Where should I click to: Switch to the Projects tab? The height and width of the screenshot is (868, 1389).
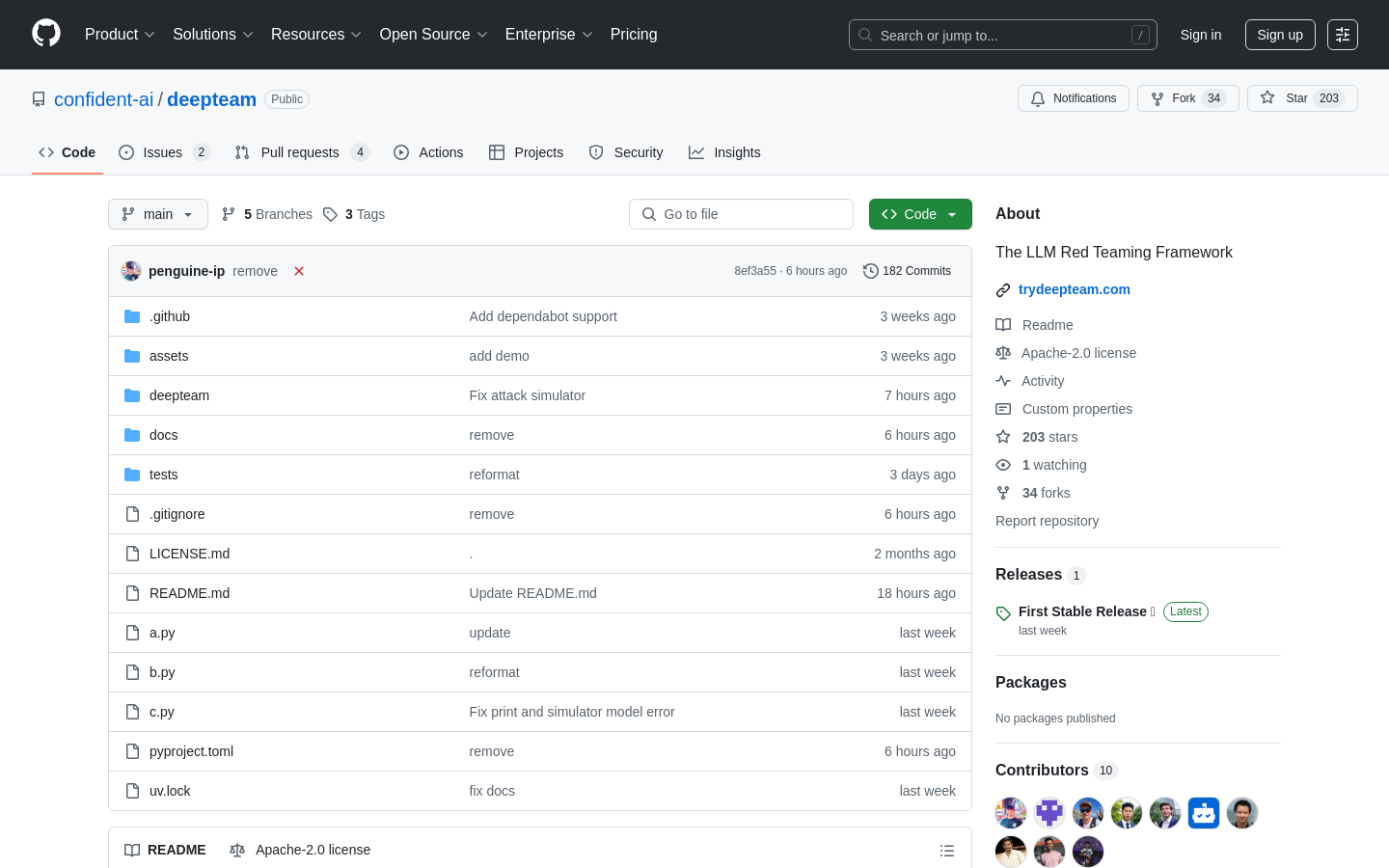pyautogui.click(x=526, y=152)
